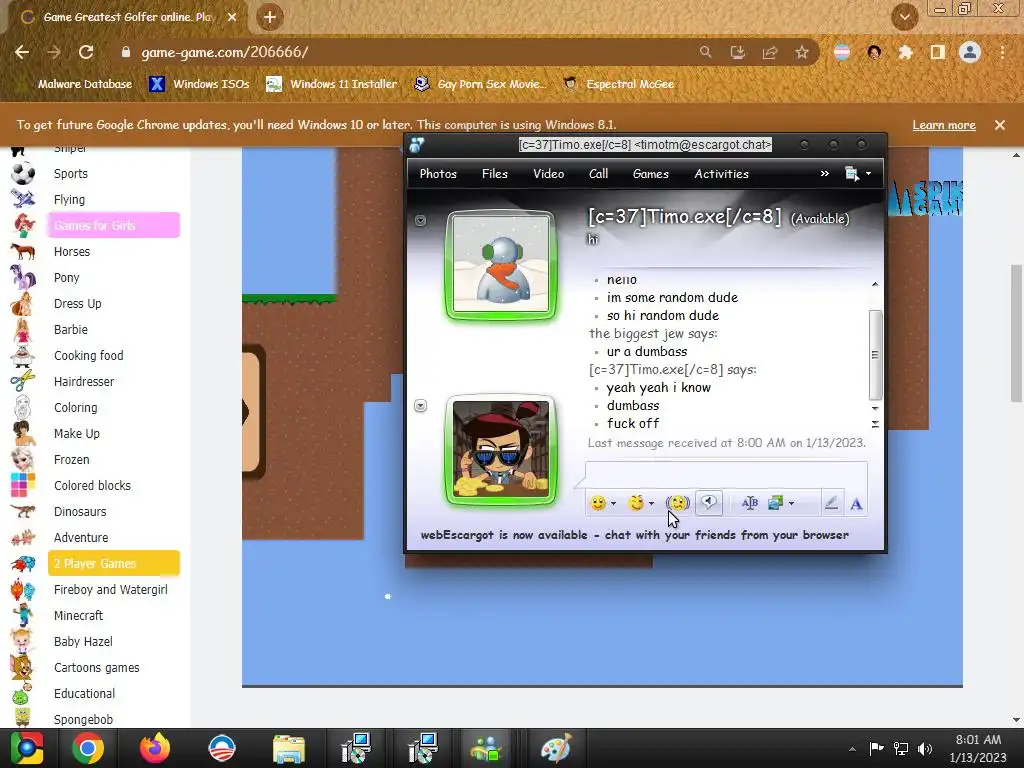Expand the wink dropdown arrow

[x=651, y=504]
